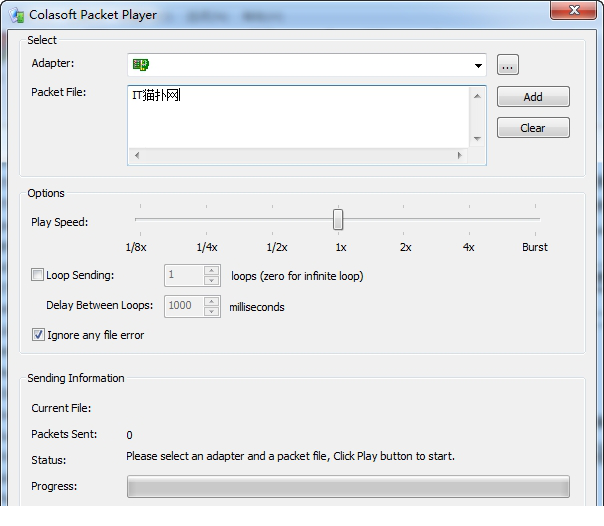Click the adapter browse ellipsis button
The width and height of the screenshot is (604, 526).
(x=508, y=65)
